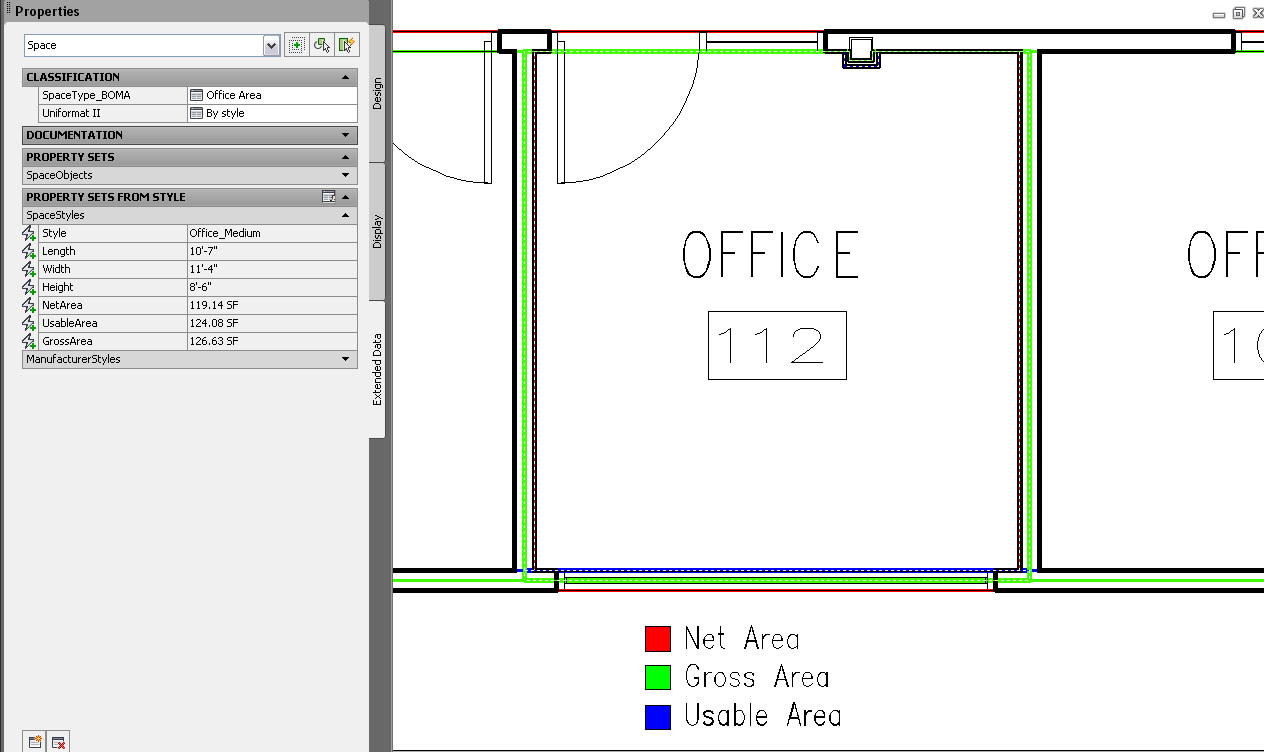Open the edit property set icon in Property Sets From Style header
The image size is (1264, 752).
click(x=328, y=197)
